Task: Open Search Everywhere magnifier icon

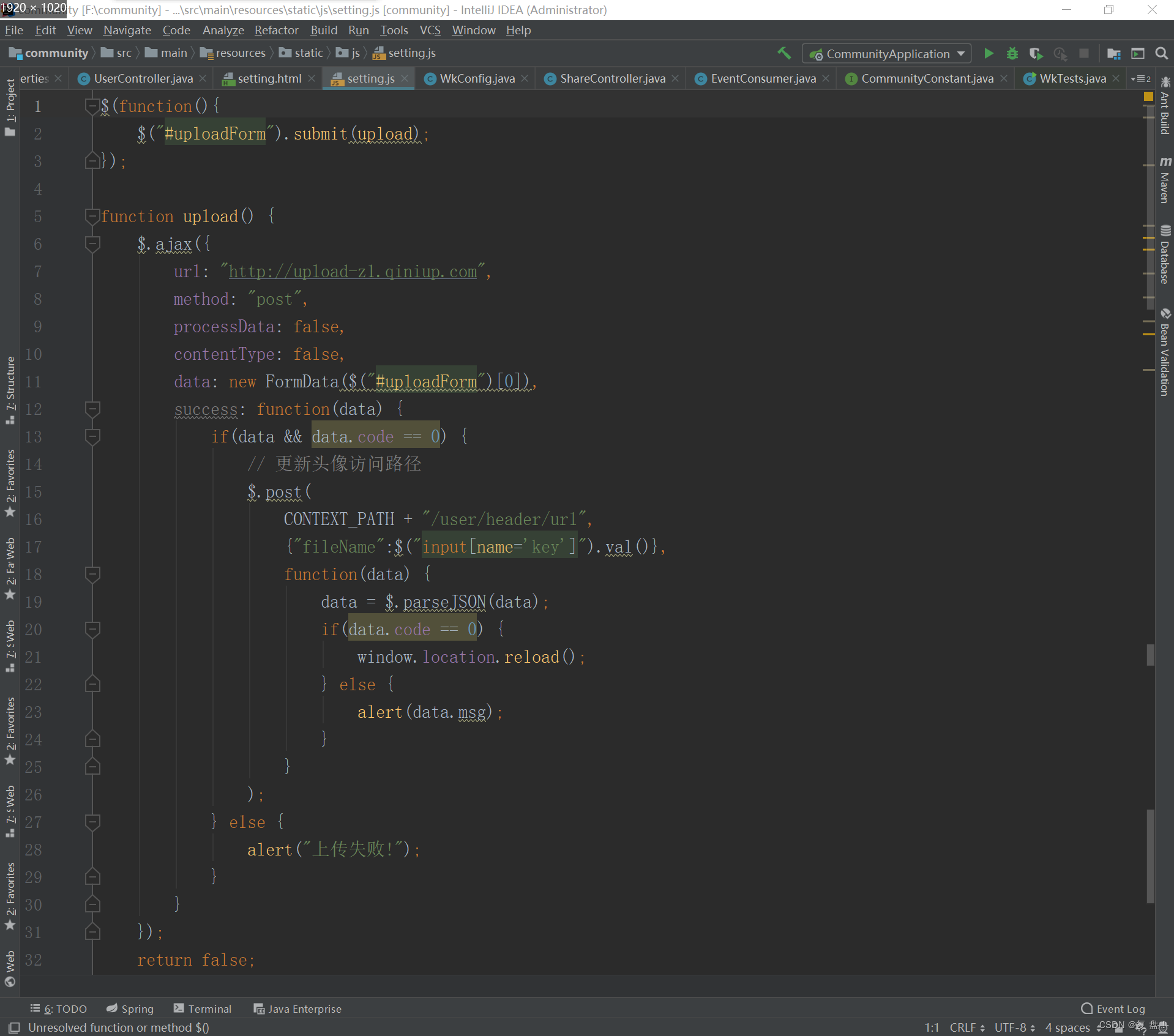Action: (1161, 54)
